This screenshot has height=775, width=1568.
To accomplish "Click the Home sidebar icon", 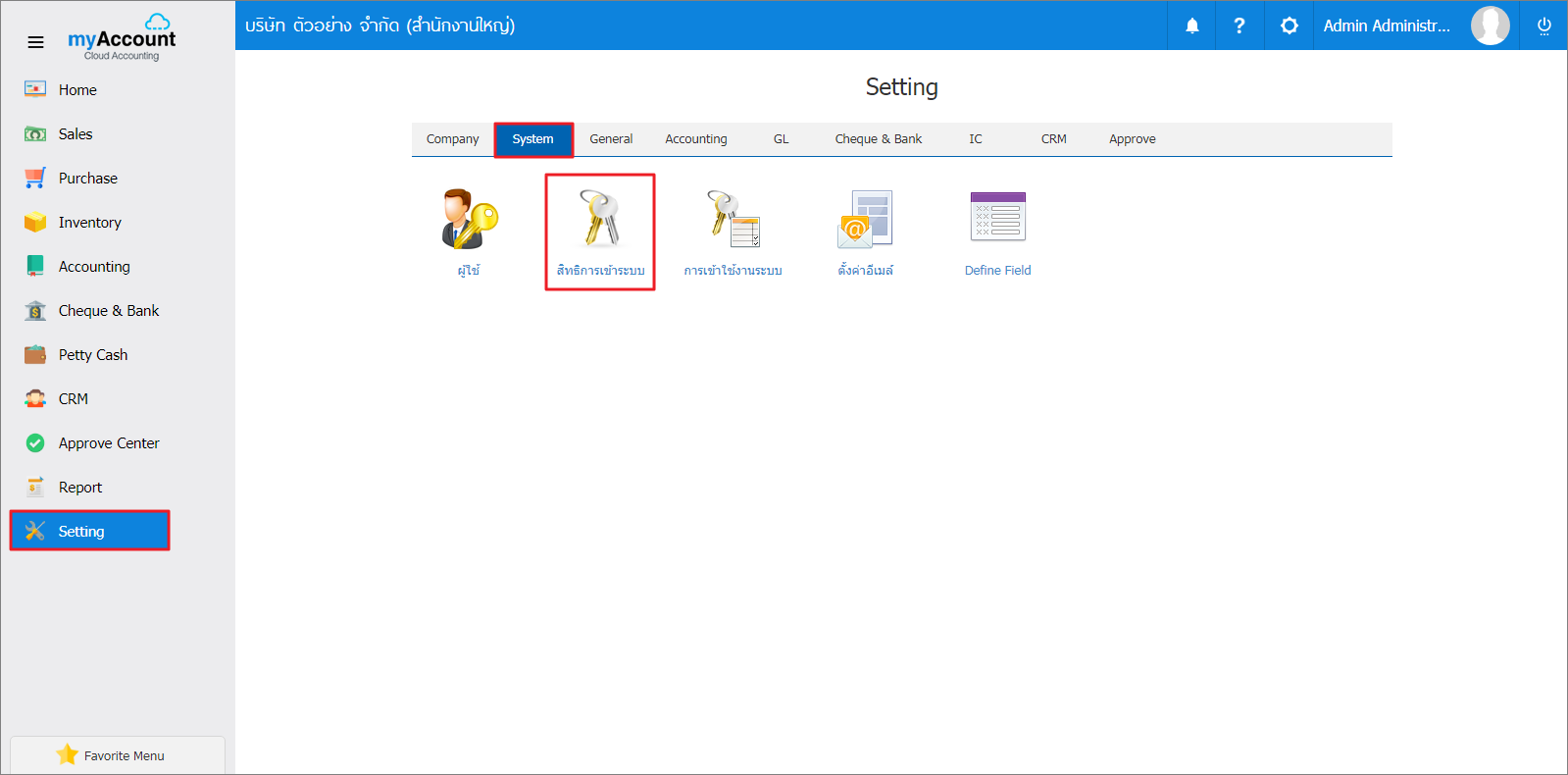I will click(35, 89).
